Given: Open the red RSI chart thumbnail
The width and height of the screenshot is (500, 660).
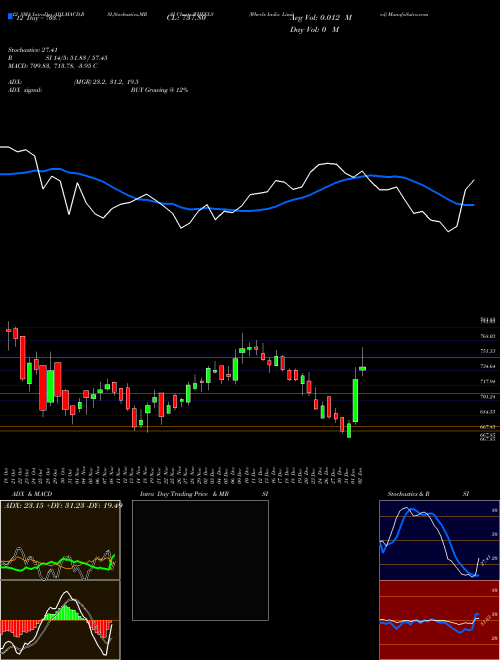Looking at the screenshot, I should 439,620.
